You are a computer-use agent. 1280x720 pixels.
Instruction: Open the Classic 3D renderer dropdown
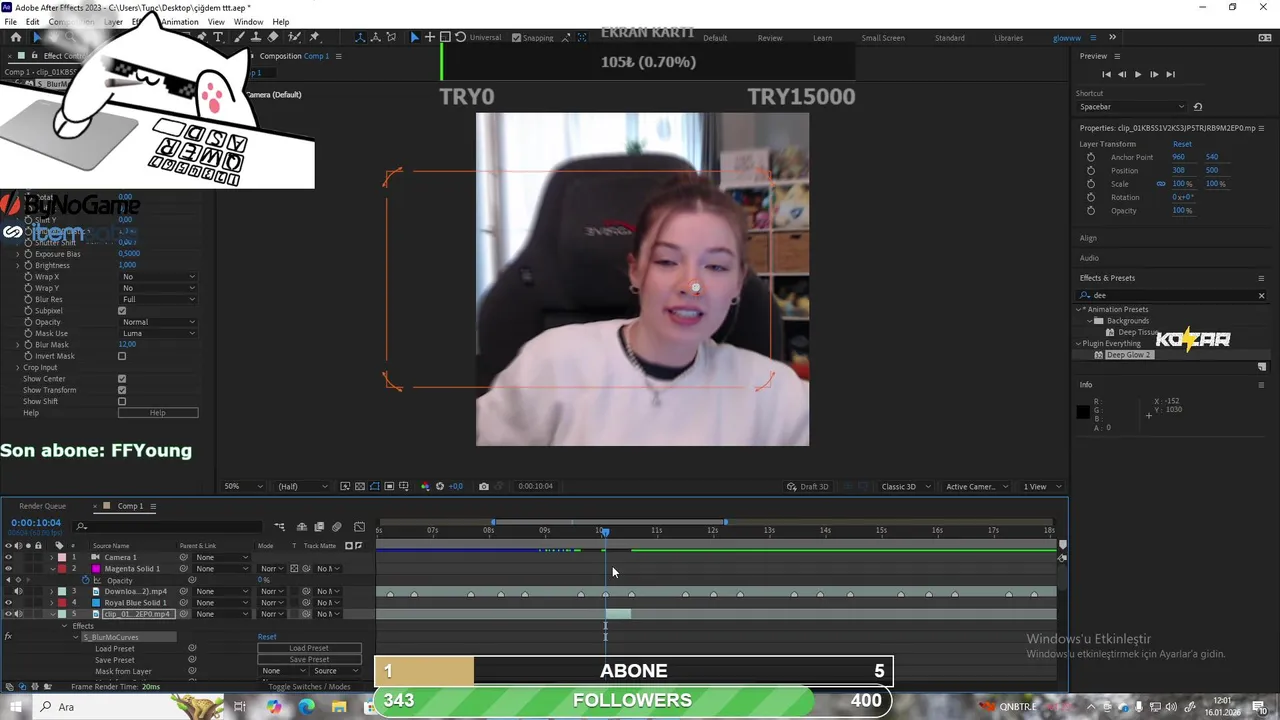pyautogui.click(x=904, y=487)
